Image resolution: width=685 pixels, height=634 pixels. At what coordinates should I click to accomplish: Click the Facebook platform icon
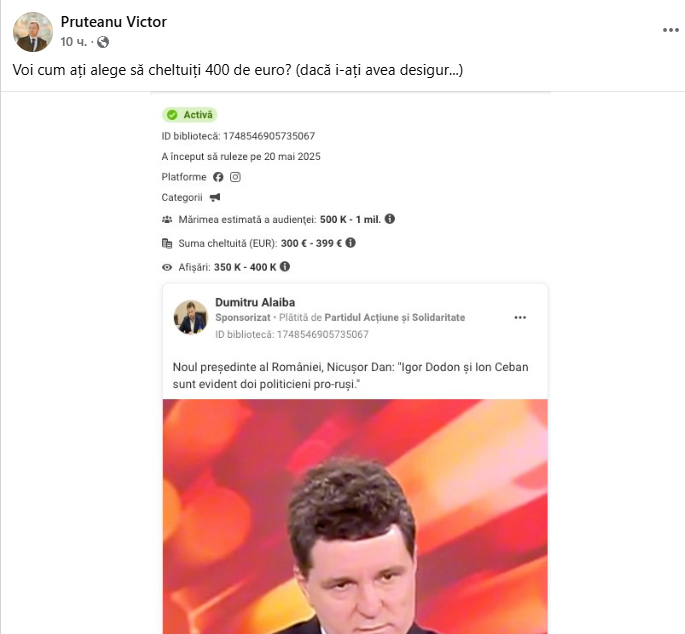(218, 177)
